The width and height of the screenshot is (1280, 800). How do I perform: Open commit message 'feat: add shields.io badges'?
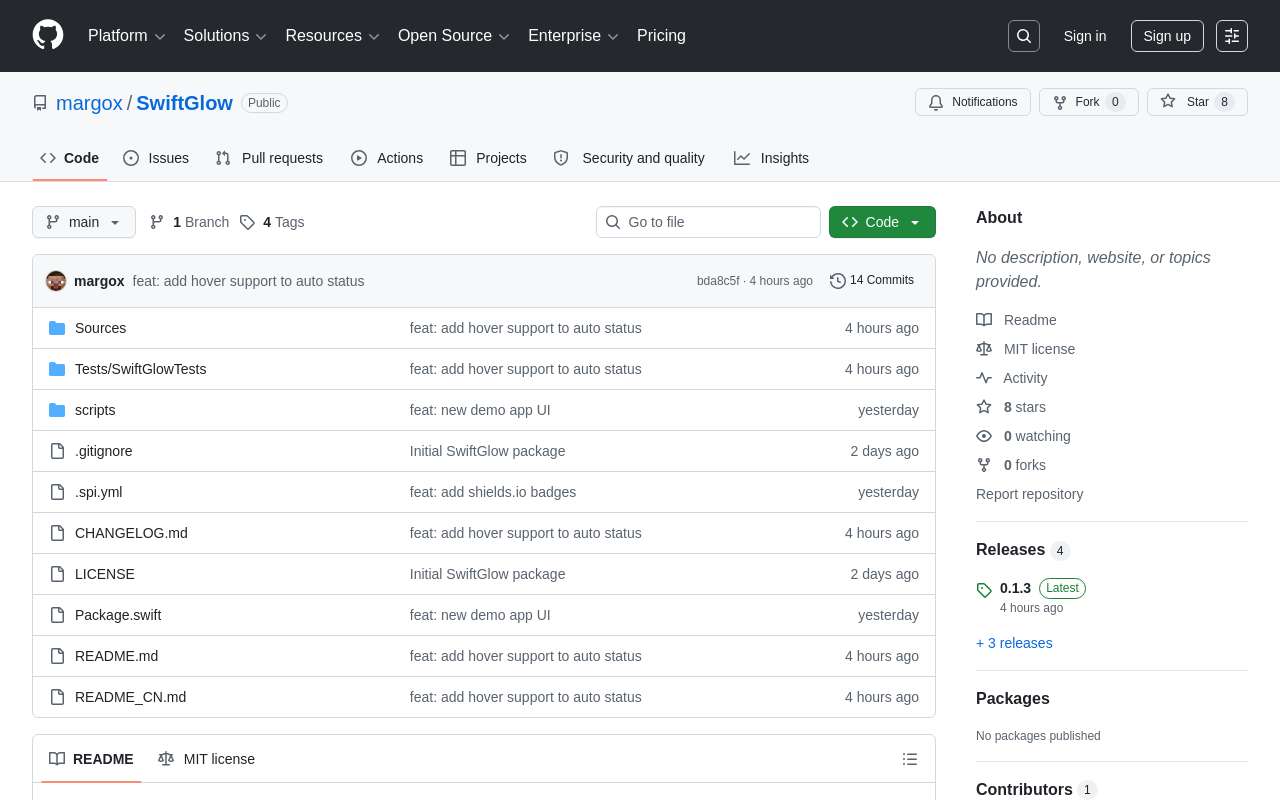pyautogui.click(x=493, y=492)
